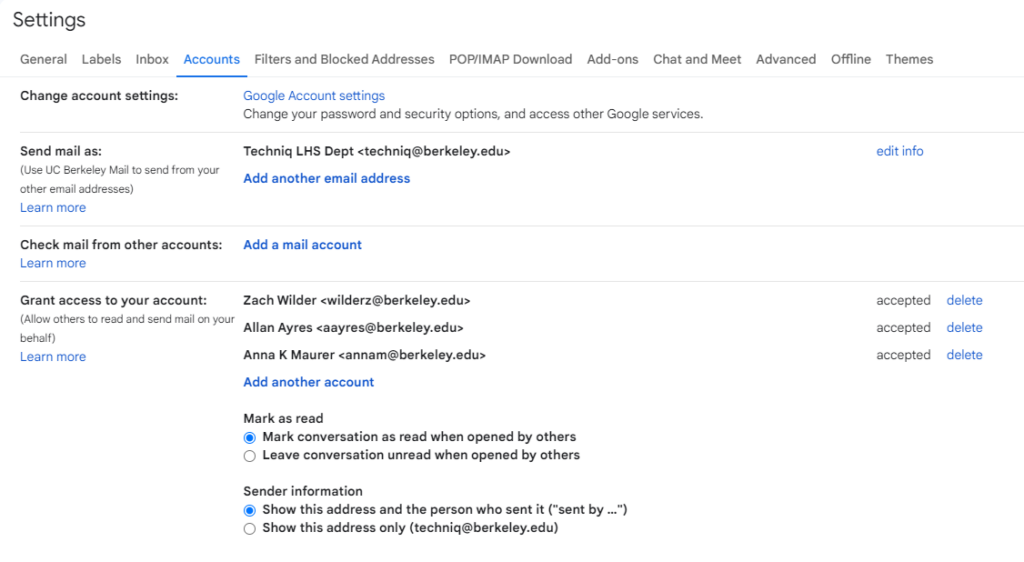Click Add another email address
This screenshot has height=562, width=1024.
pyautogui.click(x=326, y=178)
